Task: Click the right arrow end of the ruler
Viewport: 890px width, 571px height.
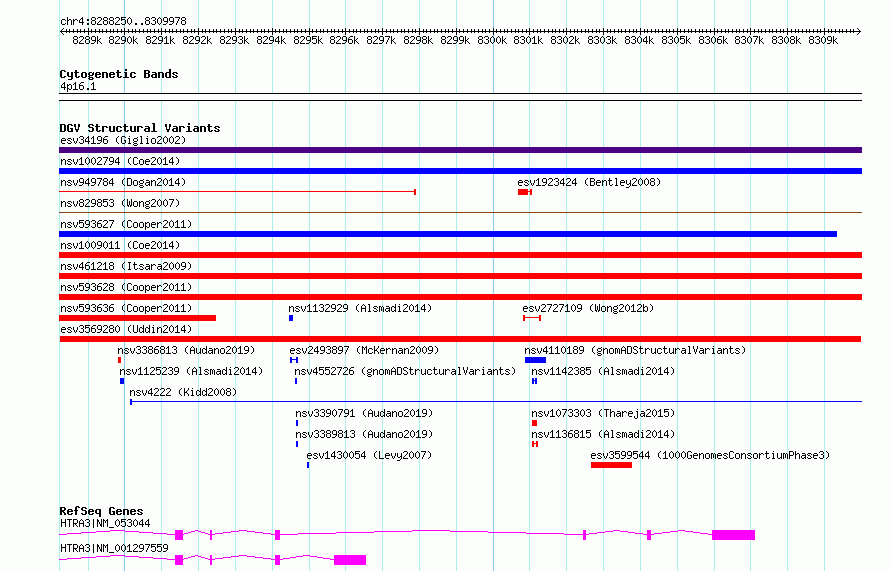Action: (858, 31)
